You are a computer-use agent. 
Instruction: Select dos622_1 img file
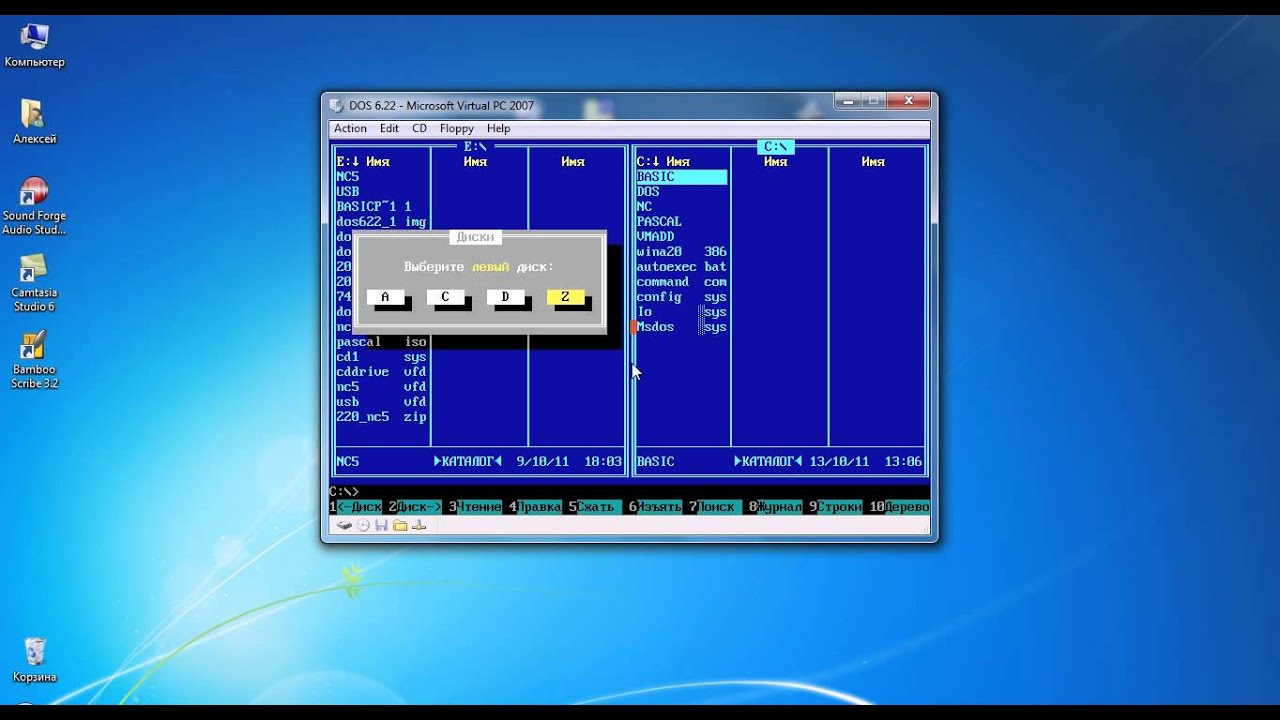tap(382, 222)
